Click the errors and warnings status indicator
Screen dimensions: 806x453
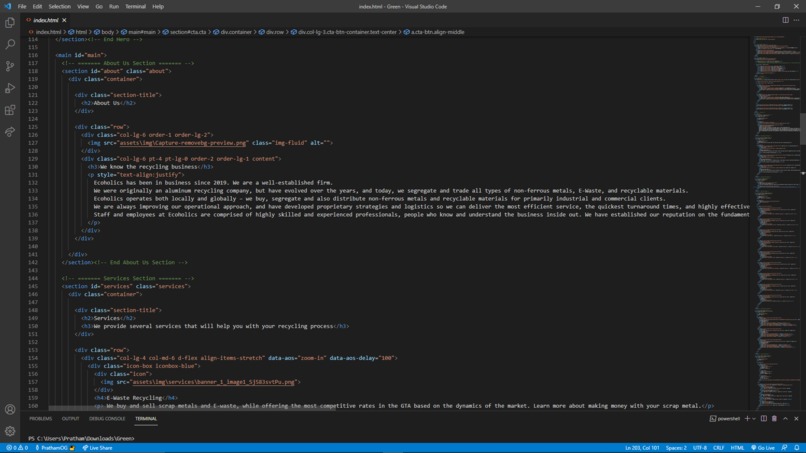click(17, 448)
